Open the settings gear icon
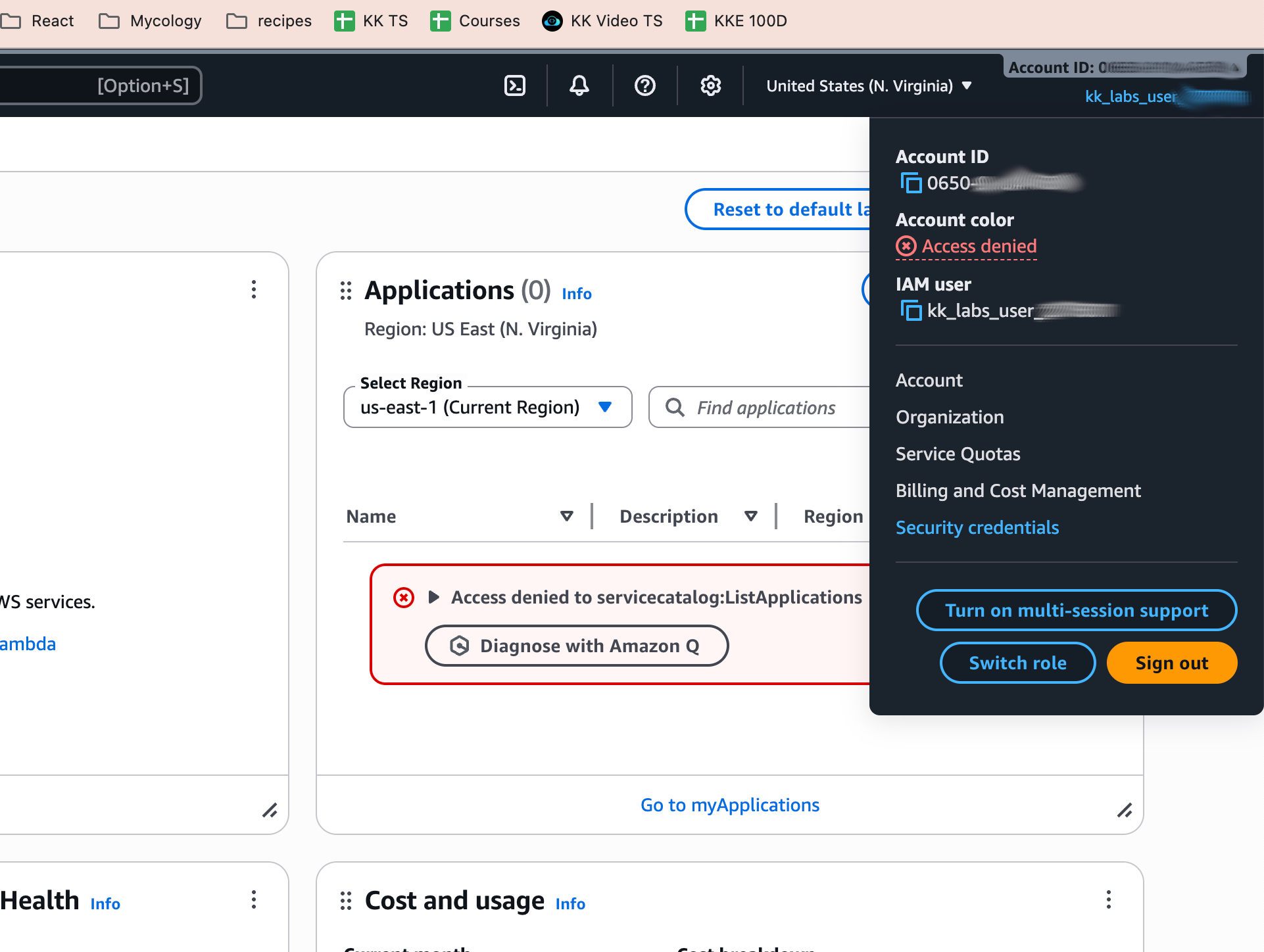 pyautogui.click(x=710, y=85)
